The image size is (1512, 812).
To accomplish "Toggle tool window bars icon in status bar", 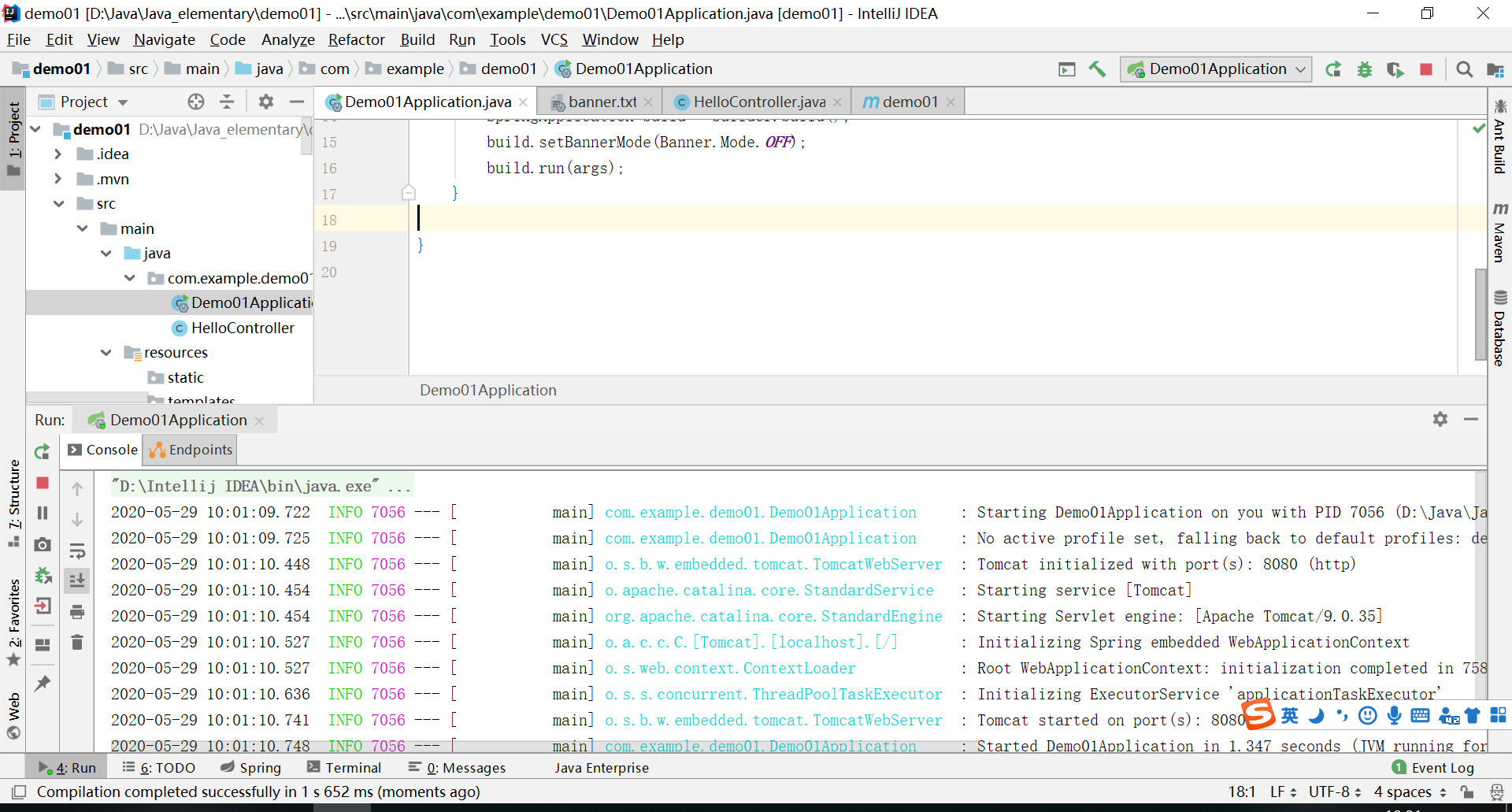I will point(19,792).
